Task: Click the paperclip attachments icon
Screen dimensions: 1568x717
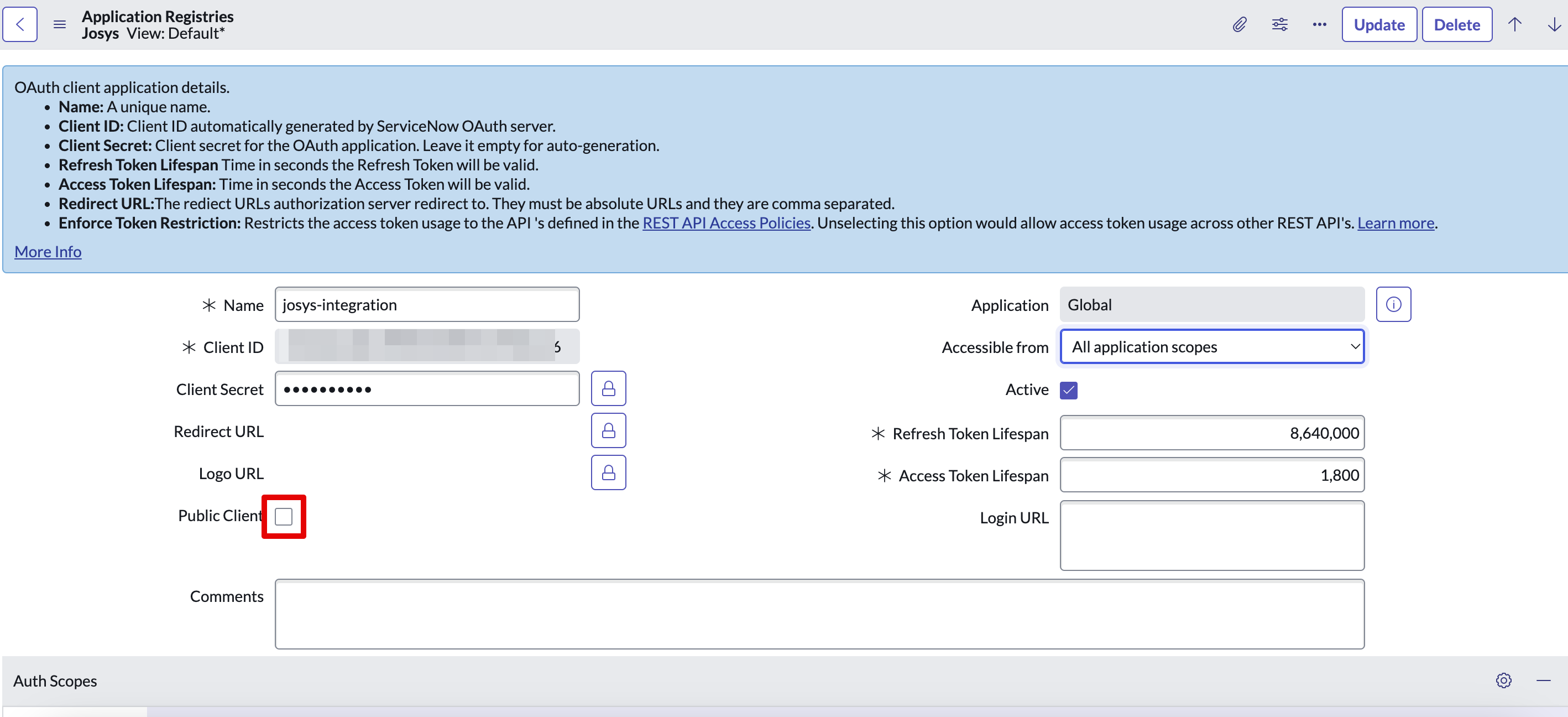Action: coord(1239,24)
